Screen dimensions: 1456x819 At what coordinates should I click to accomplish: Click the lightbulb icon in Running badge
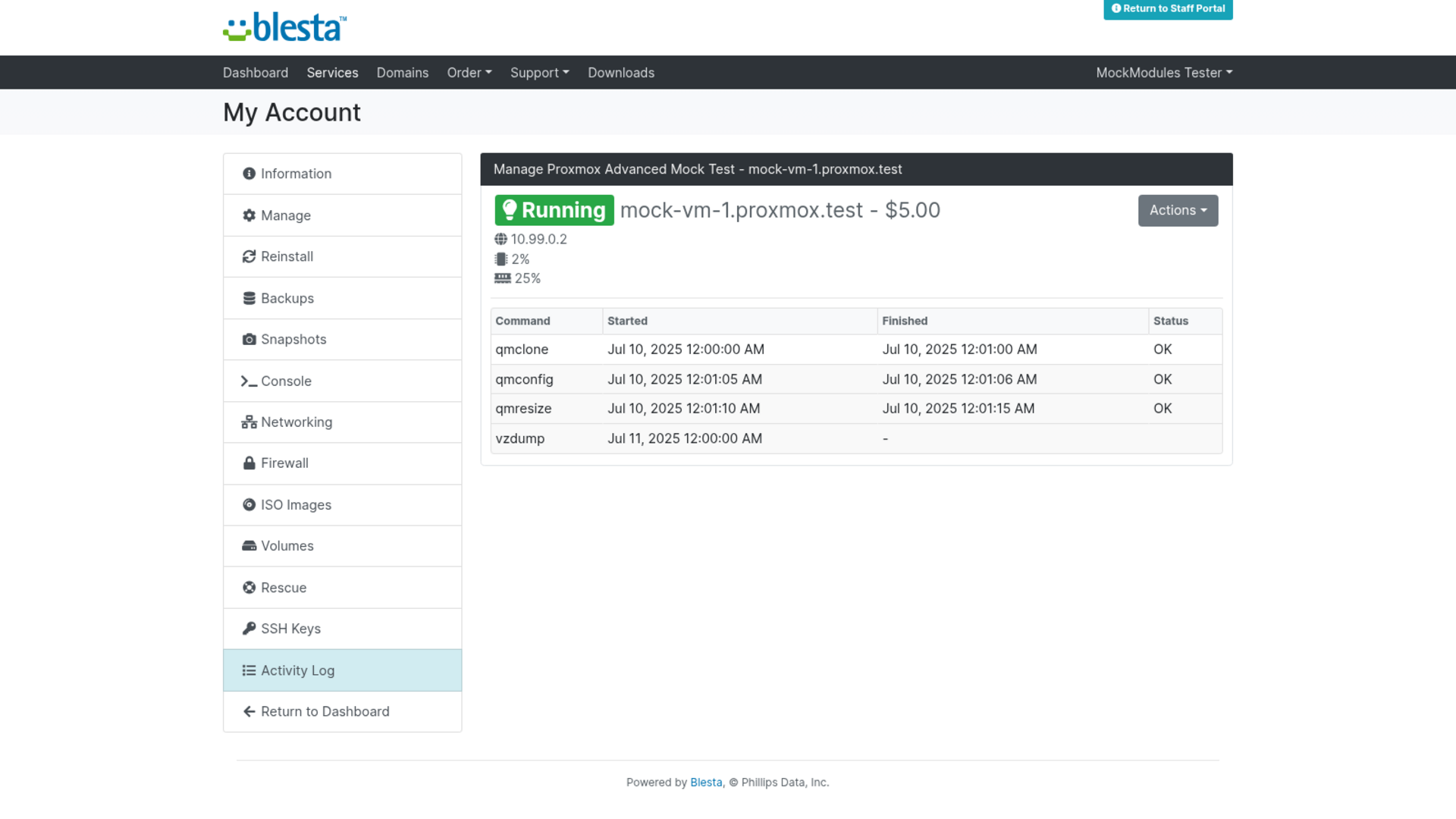[x=510, y=210]
